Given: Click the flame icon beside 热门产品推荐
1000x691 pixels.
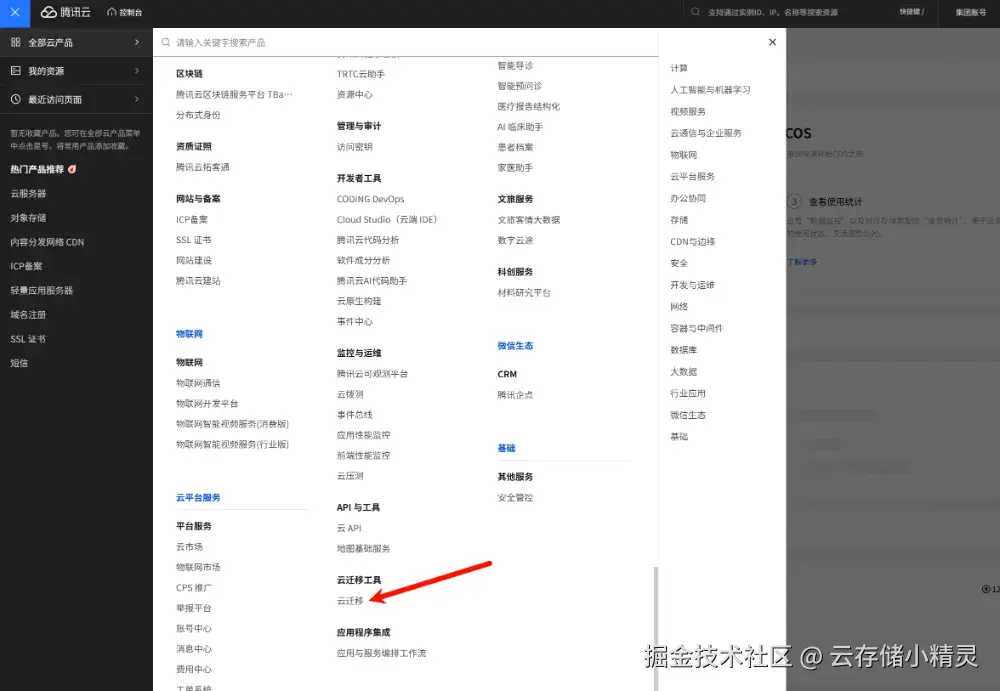Looking at the screenshot, I should tap(72, 169).
